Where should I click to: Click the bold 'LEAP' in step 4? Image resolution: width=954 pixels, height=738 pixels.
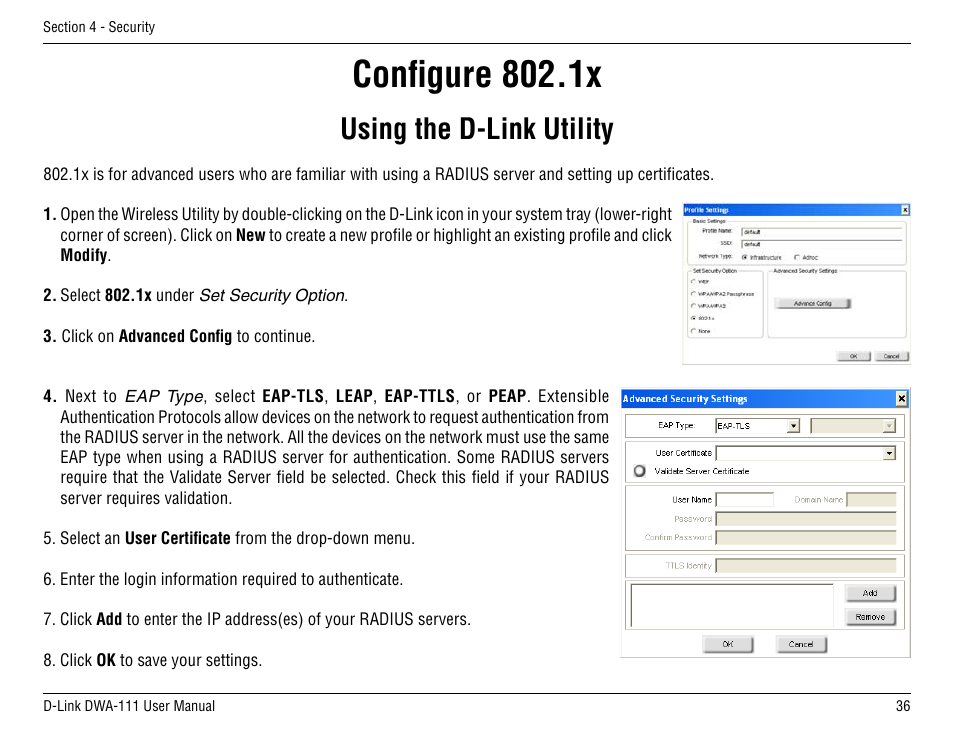point(354,396)
